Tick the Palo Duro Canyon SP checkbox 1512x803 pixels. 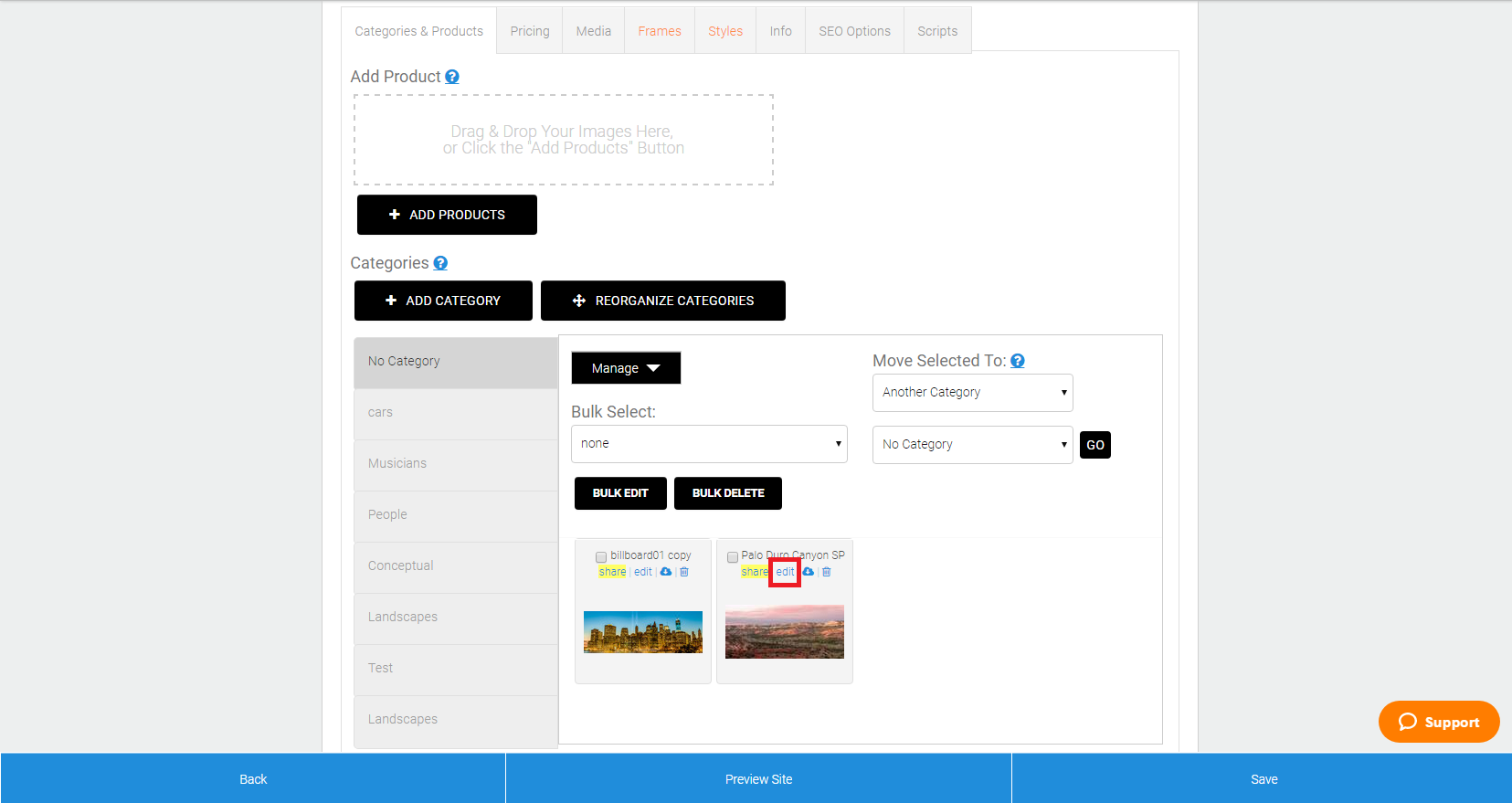(x=733, y=556)
